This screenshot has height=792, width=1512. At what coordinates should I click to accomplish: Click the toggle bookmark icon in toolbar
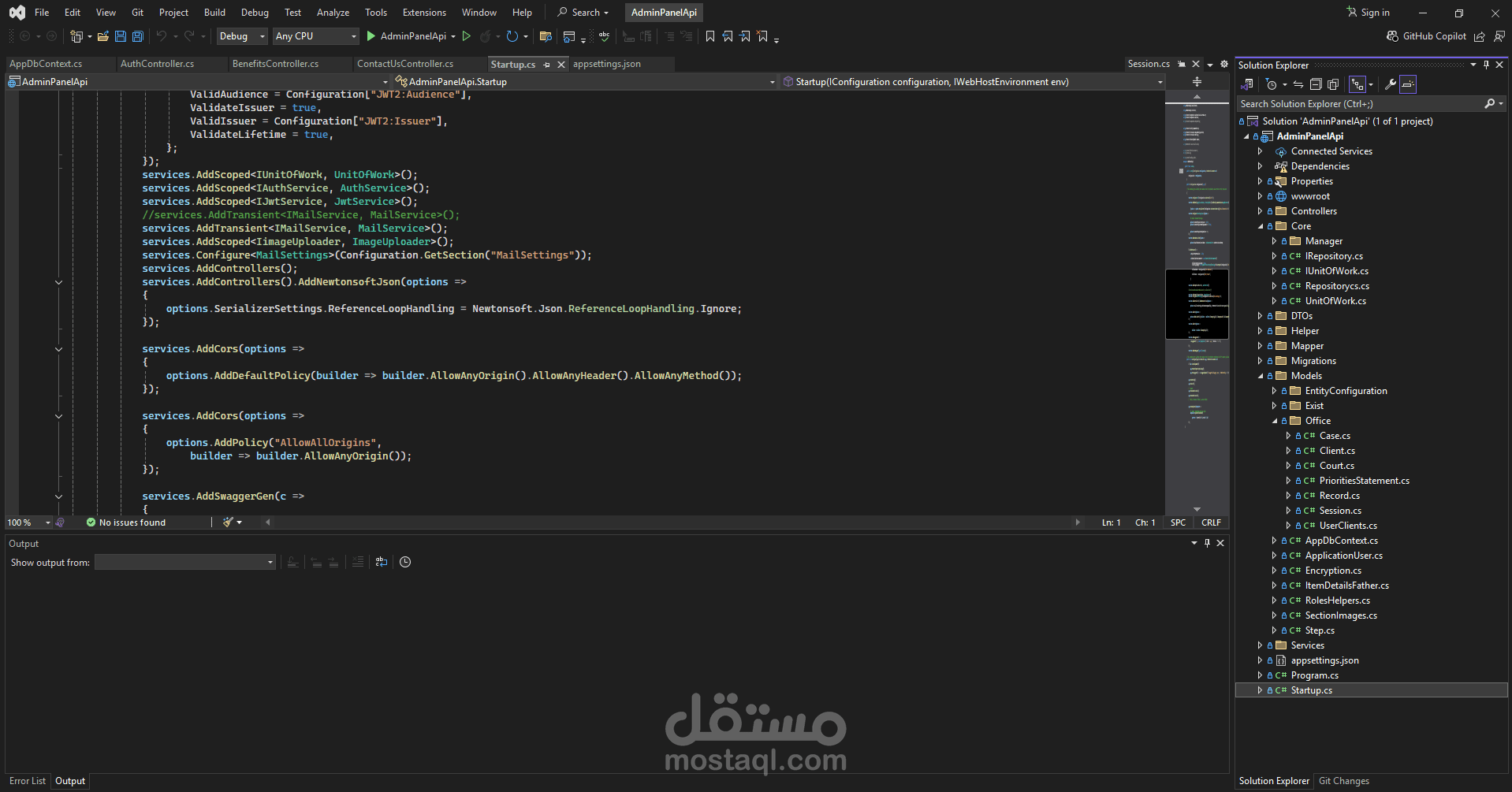pos(710,36)
